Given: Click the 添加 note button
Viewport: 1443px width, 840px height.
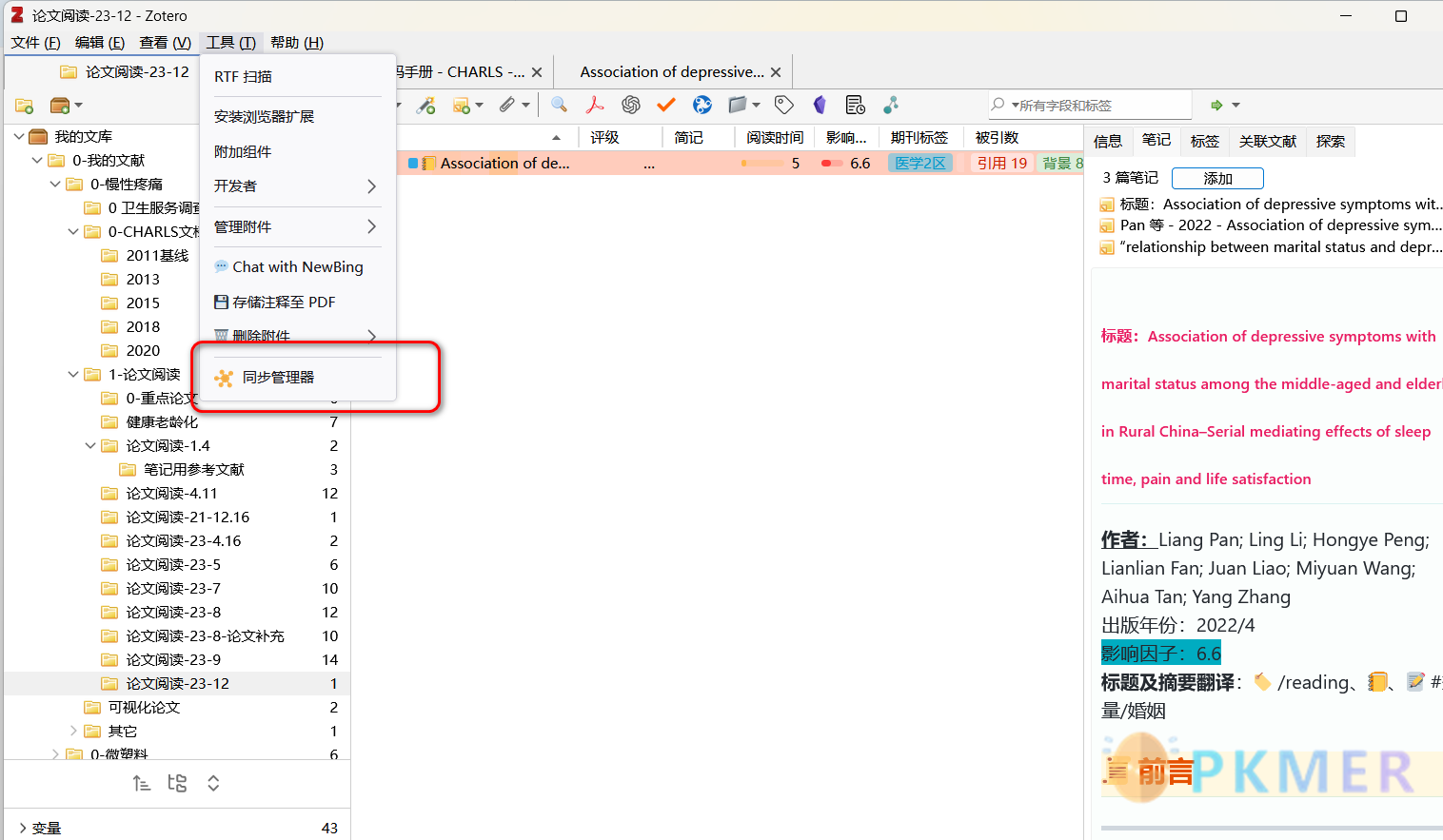Looking at the screenshot, I should (x=1217, y=178).
